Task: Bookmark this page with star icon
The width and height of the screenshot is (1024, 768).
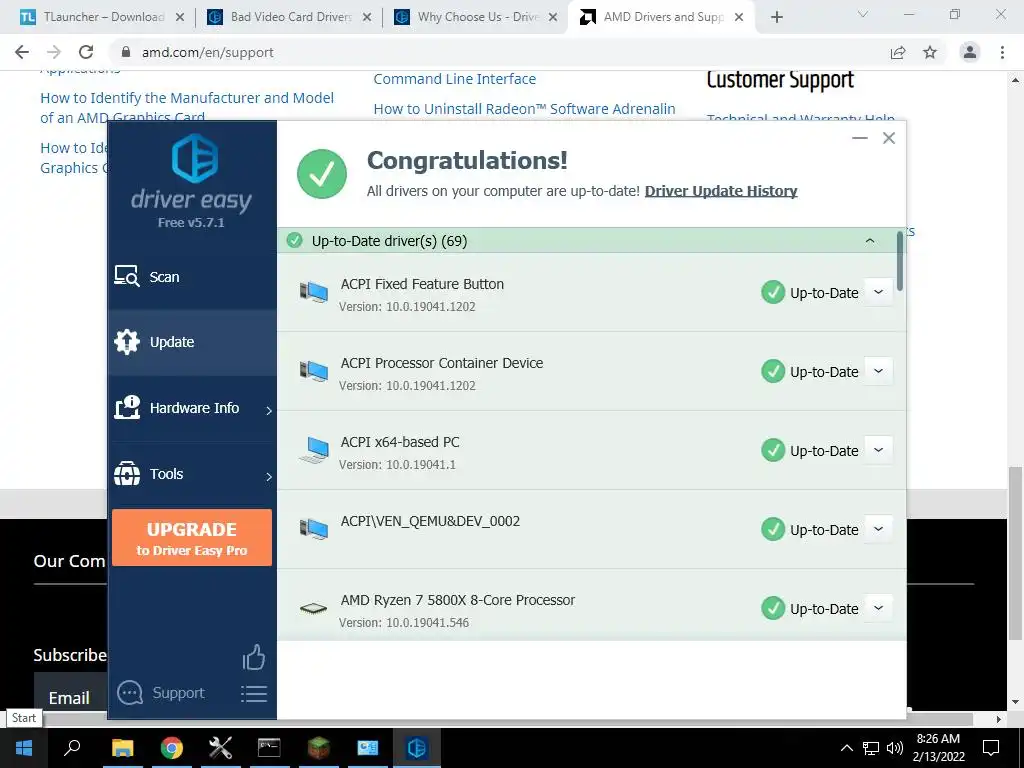Action: pos(930,52)
